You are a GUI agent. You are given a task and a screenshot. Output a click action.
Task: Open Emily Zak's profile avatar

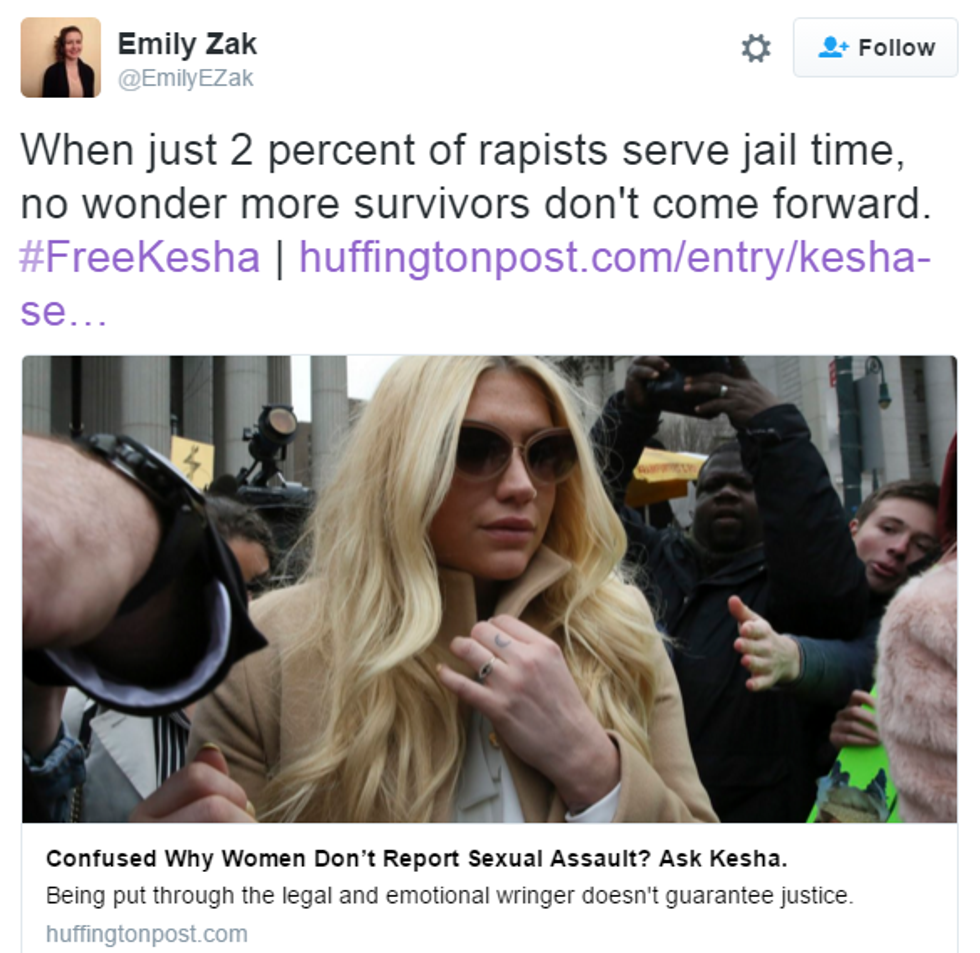pos(61,57)
